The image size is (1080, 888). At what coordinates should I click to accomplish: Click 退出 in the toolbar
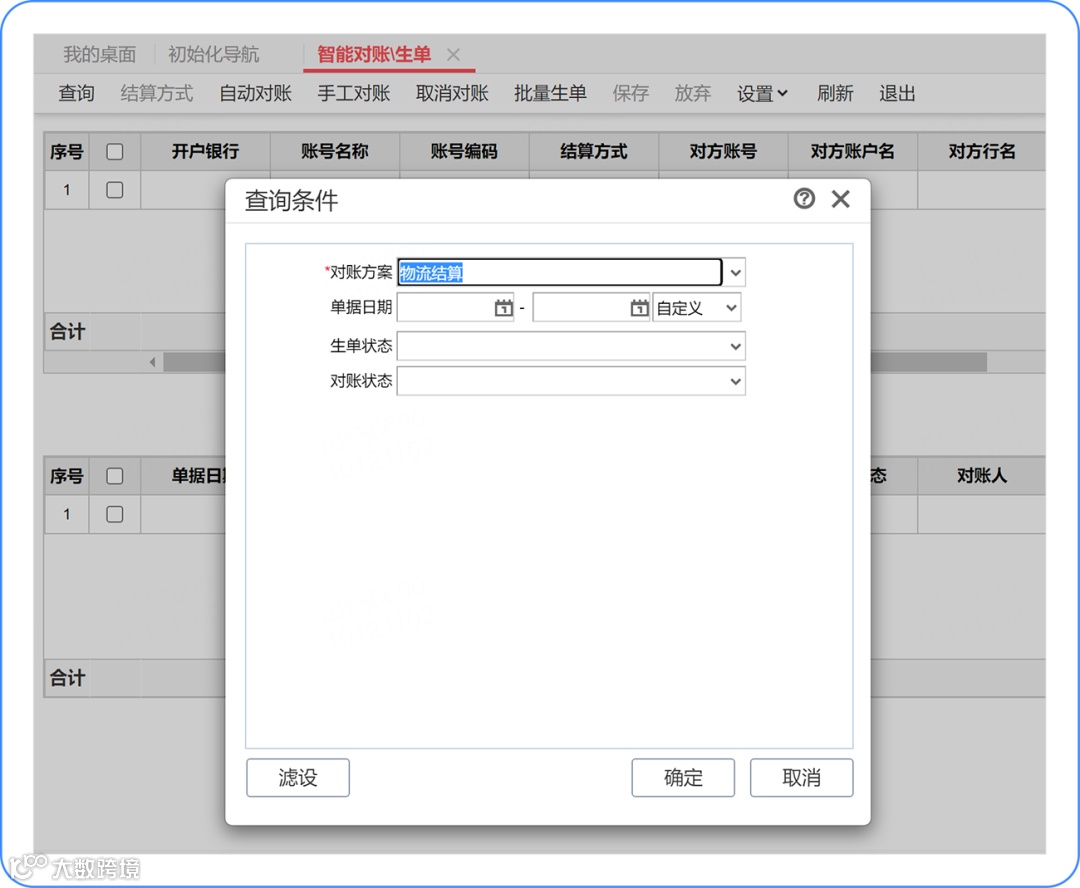897,94
